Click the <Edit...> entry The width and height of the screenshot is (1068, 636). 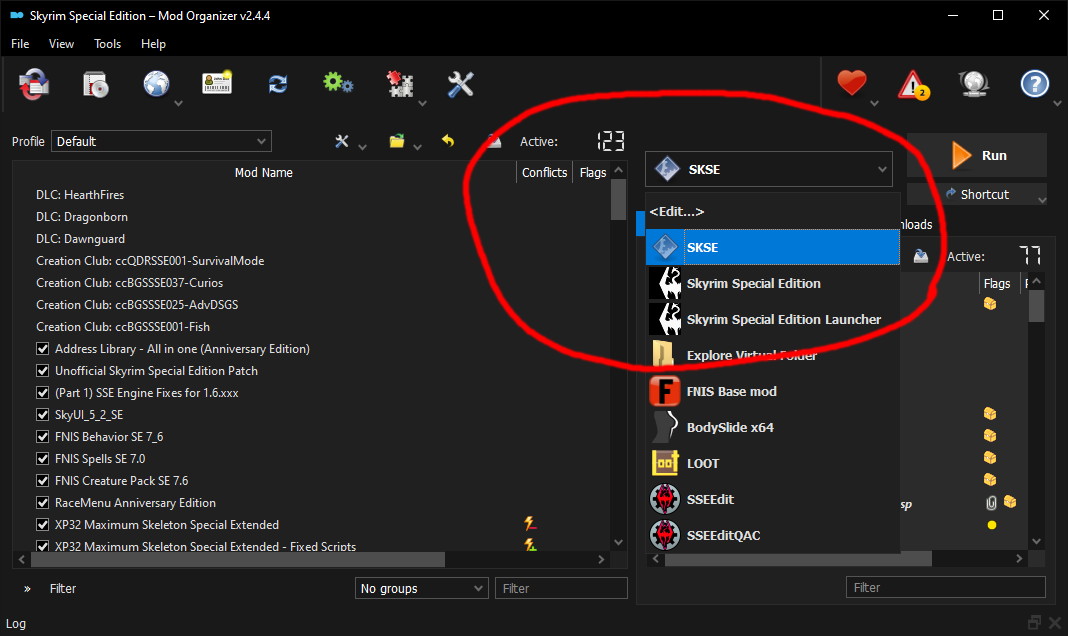[x=772, y=211]
